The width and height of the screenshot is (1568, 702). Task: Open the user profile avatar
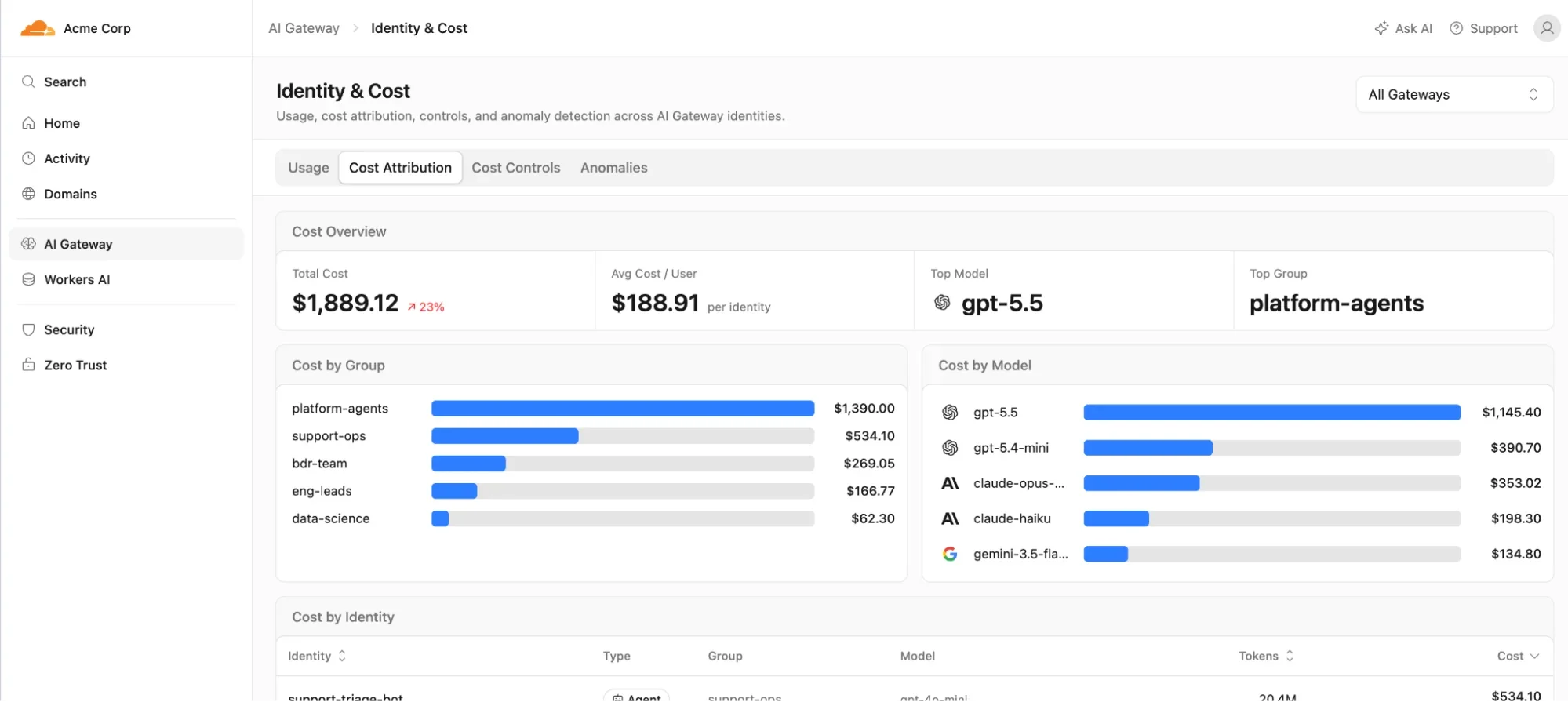click(x=1547, y=28)
